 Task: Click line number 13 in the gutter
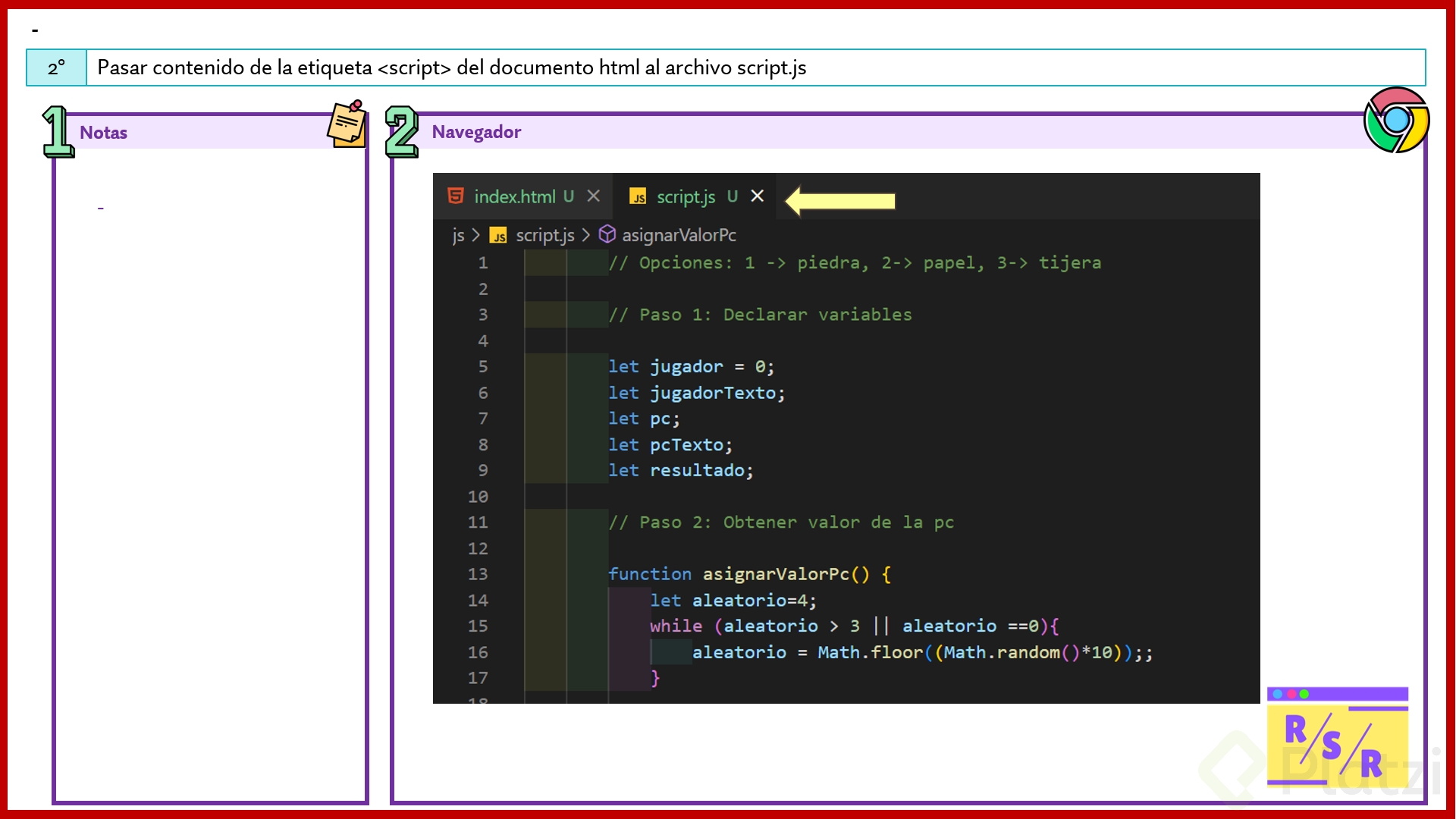[478, 574]
